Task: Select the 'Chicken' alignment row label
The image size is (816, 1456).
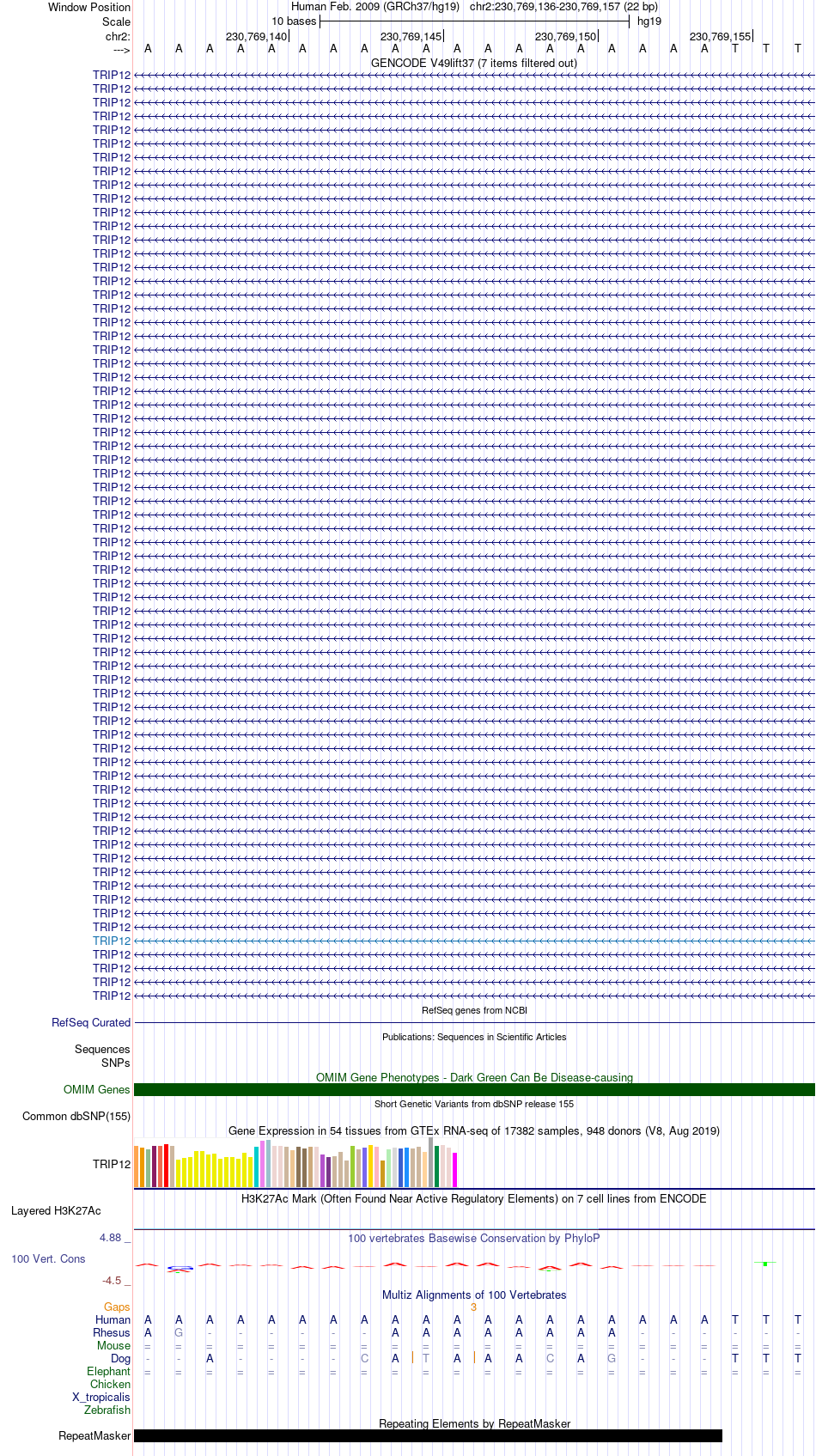Action: 110,1384
